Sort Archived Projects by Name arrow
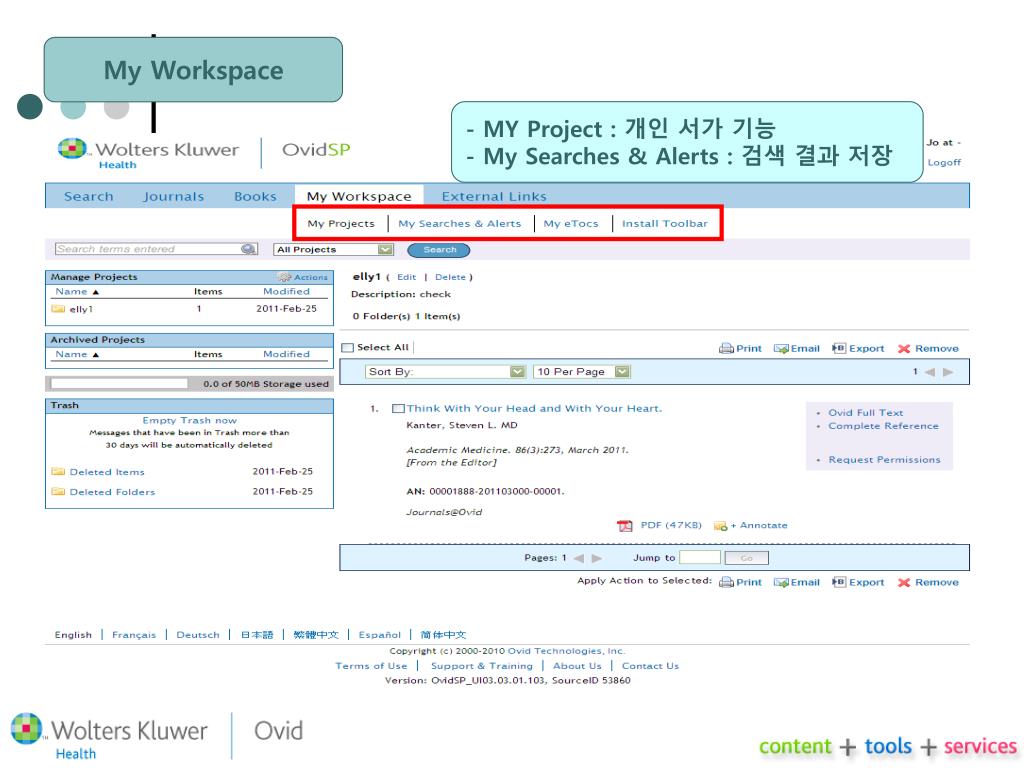 95,355
